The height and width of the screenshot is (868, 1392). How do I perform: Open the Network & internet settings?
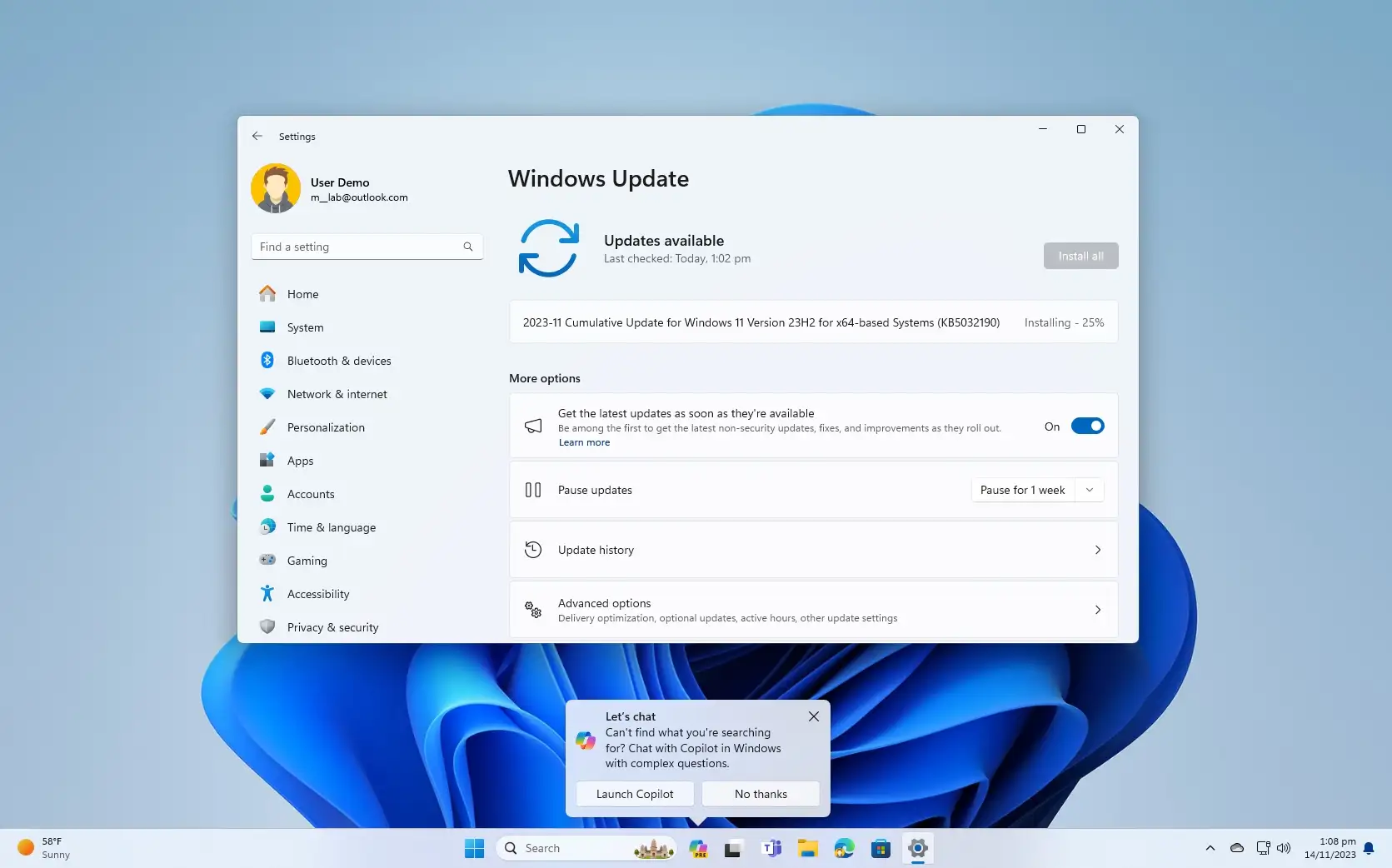tap(337, 393)
